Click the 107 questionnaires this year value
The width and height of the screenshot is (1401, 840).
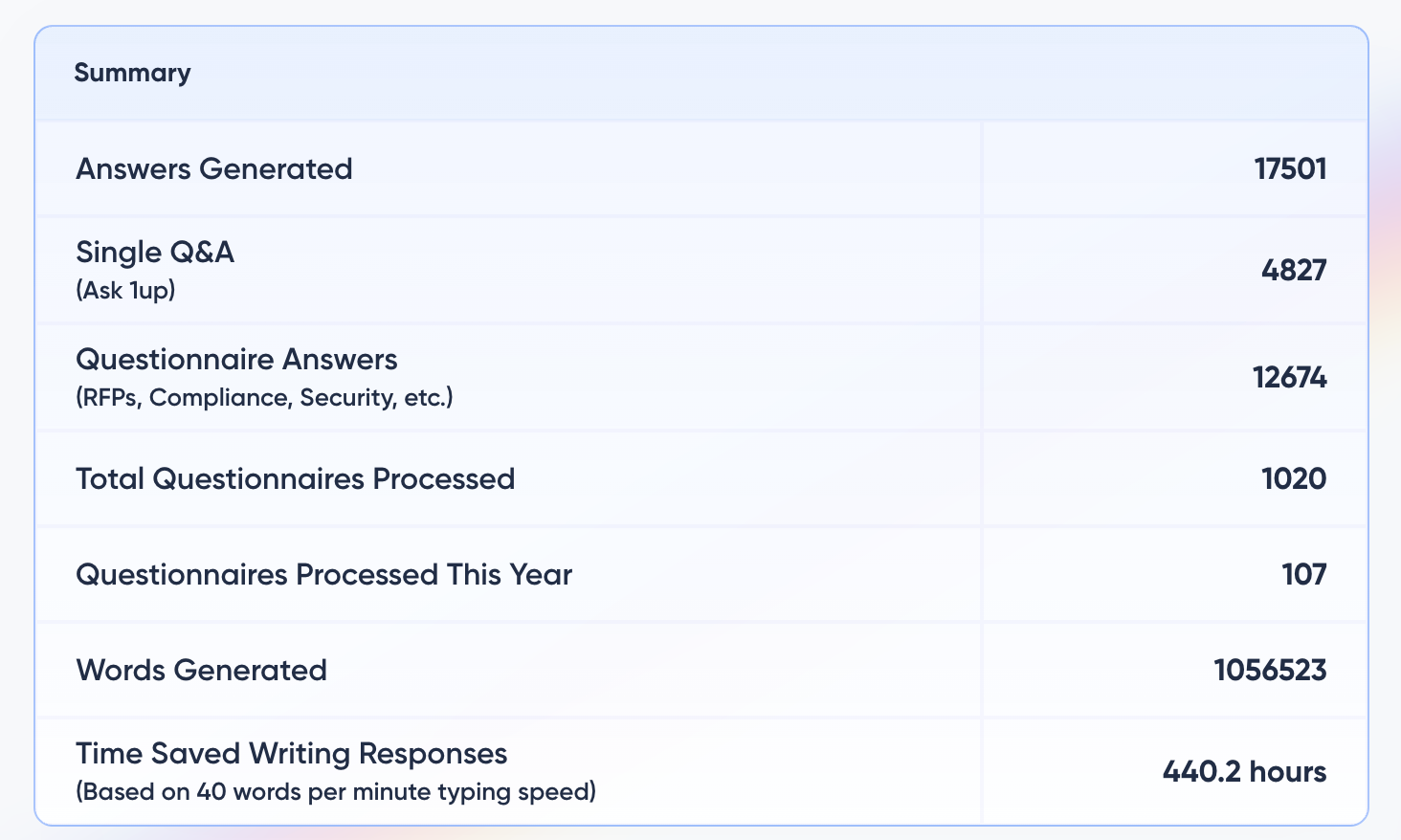click(1304, 574)
